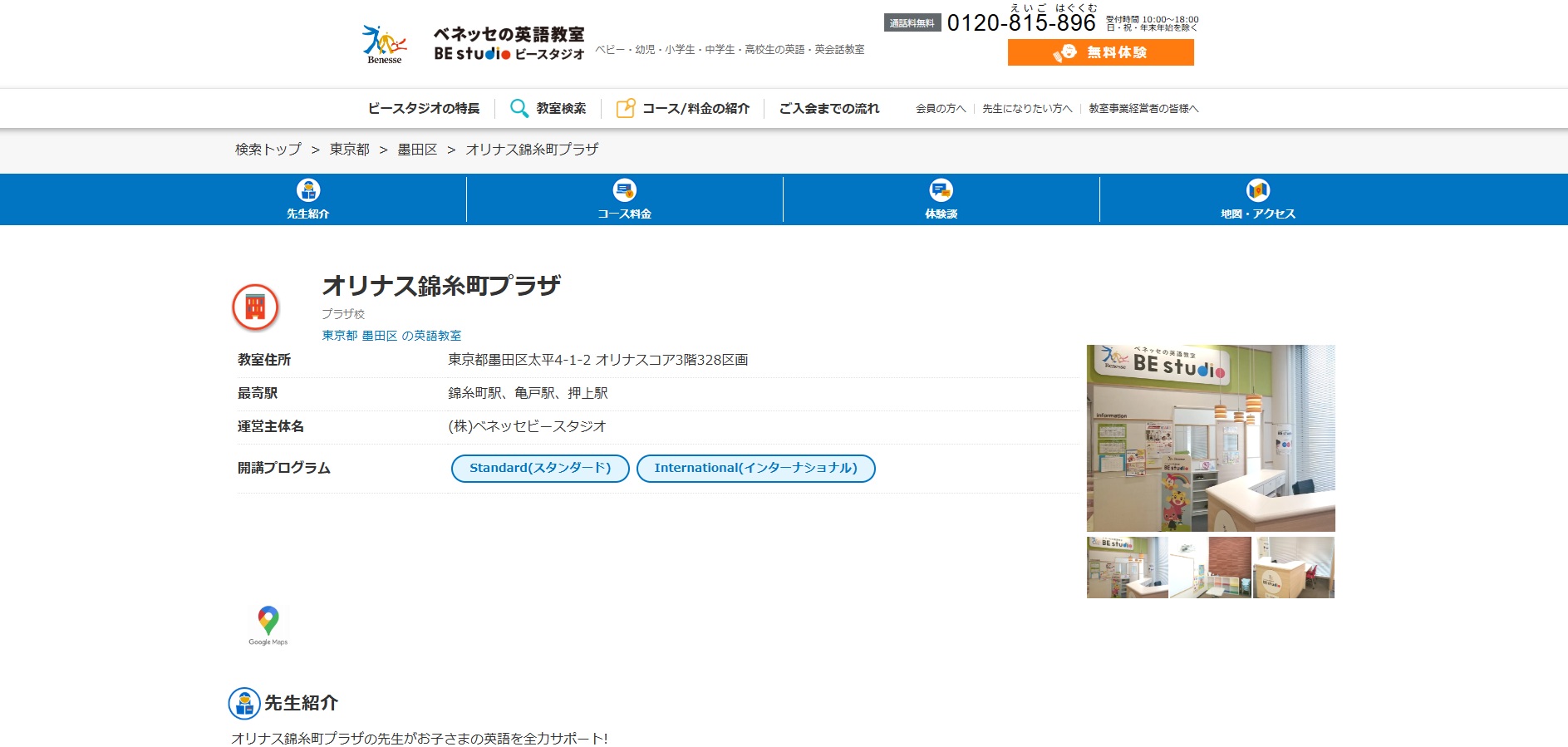Screen dimensions: 1568x747
Task: Open ビースタジオの特長 menu item
Action: click(424, 109)
